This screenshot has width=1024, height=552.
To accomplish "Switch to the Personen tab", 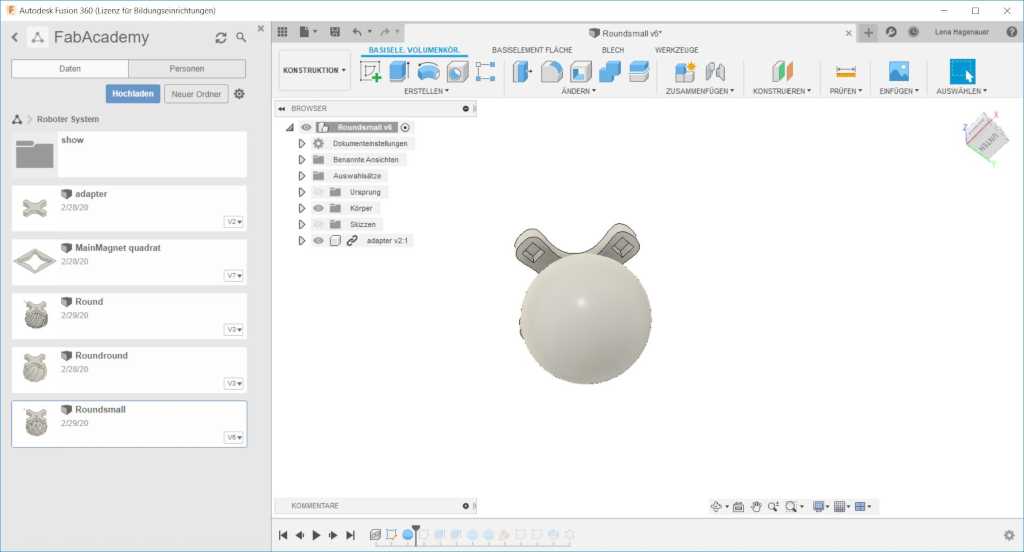I will coord(187,69).
